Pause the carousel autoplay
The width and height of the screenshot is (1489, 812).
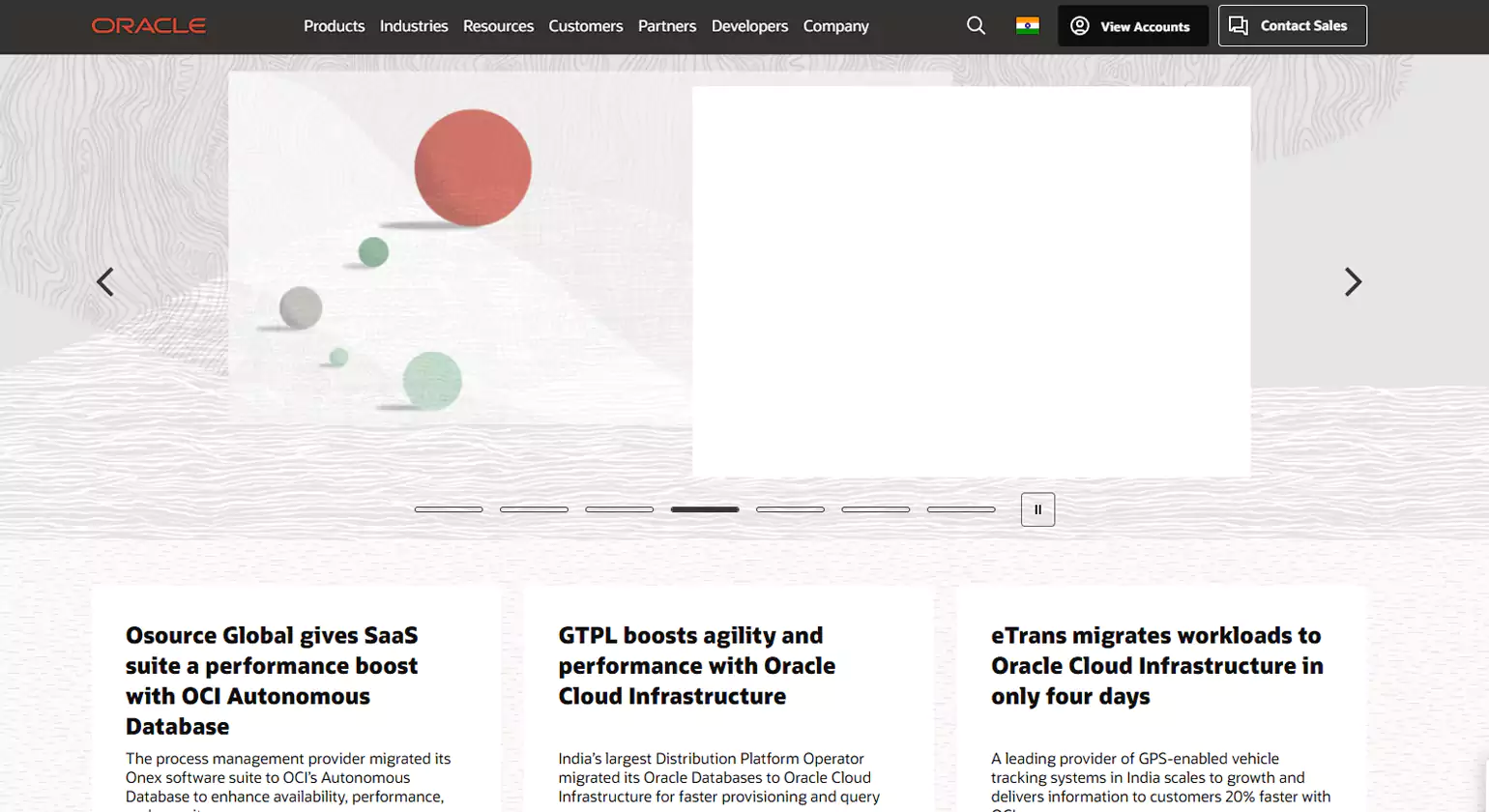click(x=1037, y=509)
